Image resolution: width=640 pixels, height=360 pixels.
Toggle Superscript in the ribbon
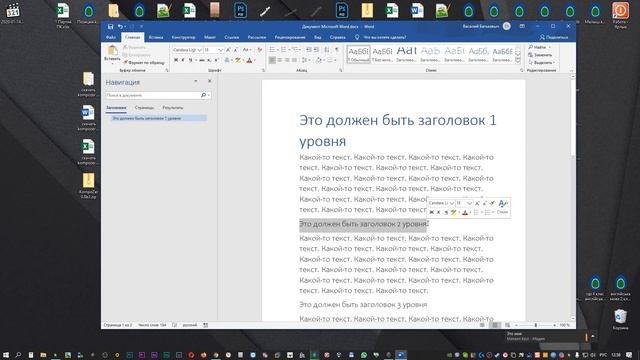(x=216, y=60)
